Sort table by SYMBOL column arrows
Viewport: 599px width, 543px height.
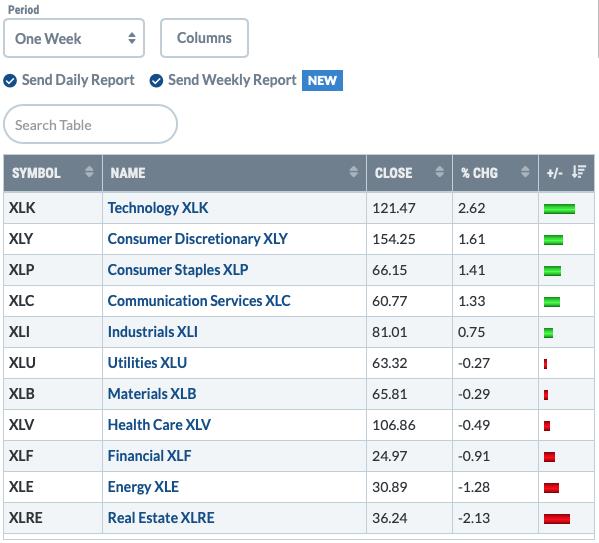[x=89, y=172]
